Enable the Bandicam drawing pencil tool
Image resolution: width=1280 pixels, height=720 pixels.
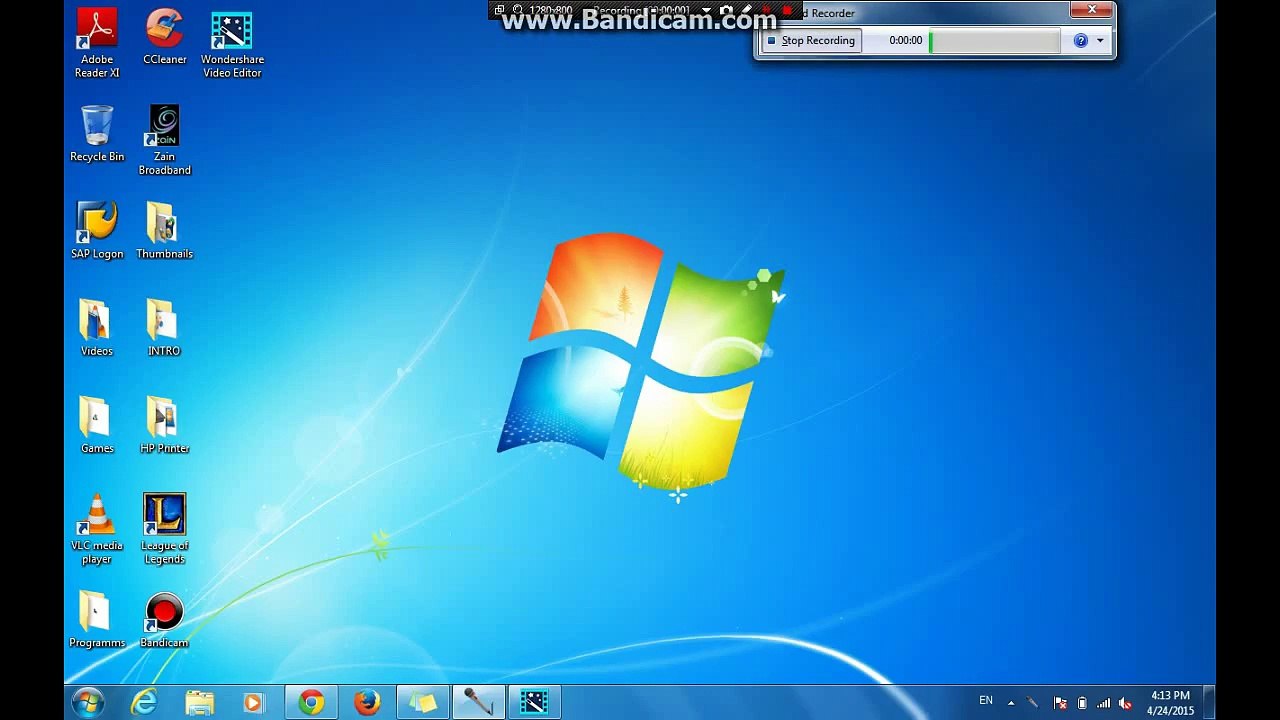coord(746,11)
